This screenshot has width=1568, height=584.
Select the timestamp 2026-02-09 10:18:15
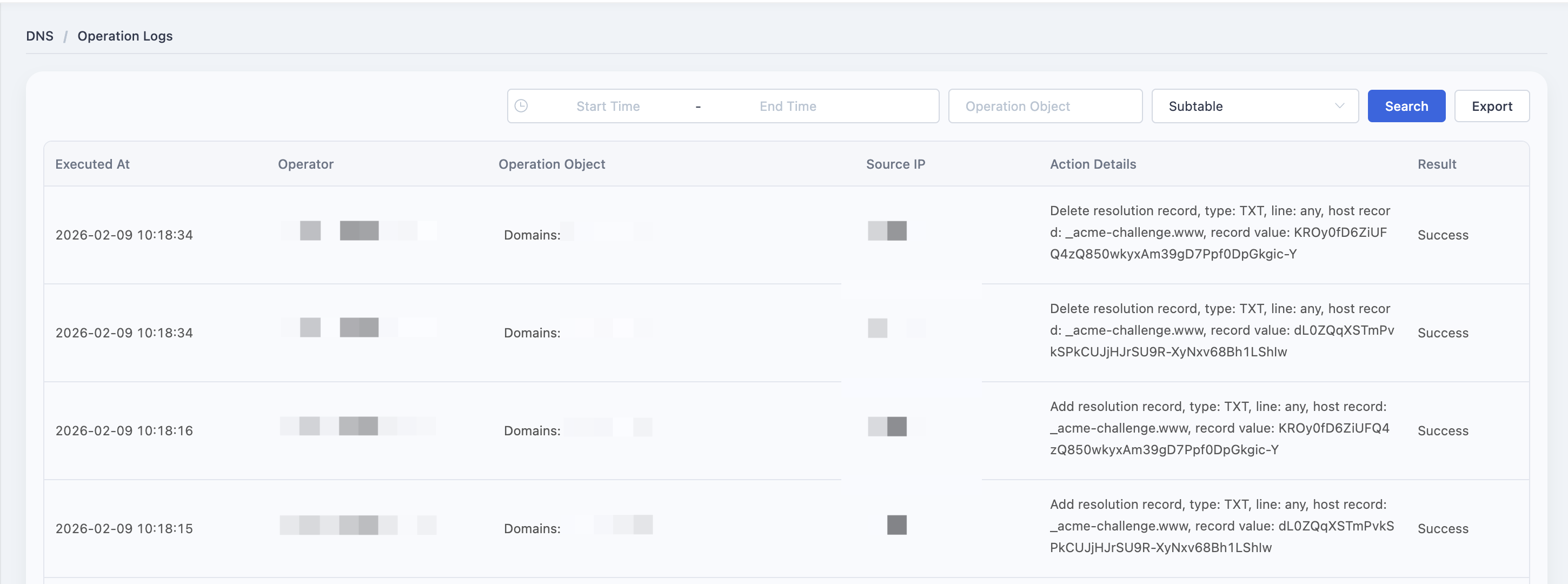pyautogui.click(x=124, y=529)
